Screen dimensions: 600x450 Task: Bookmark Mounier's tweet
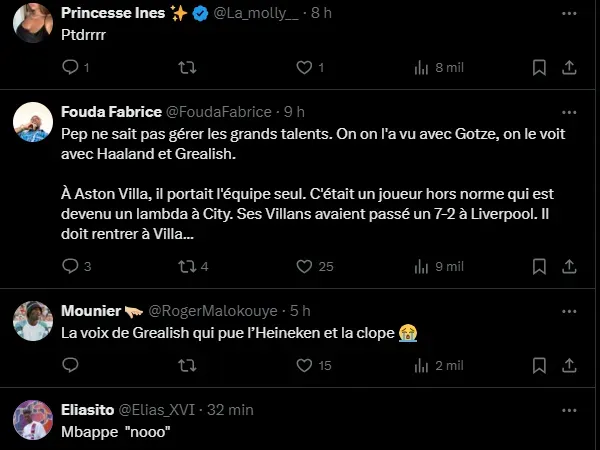(539, 366)
